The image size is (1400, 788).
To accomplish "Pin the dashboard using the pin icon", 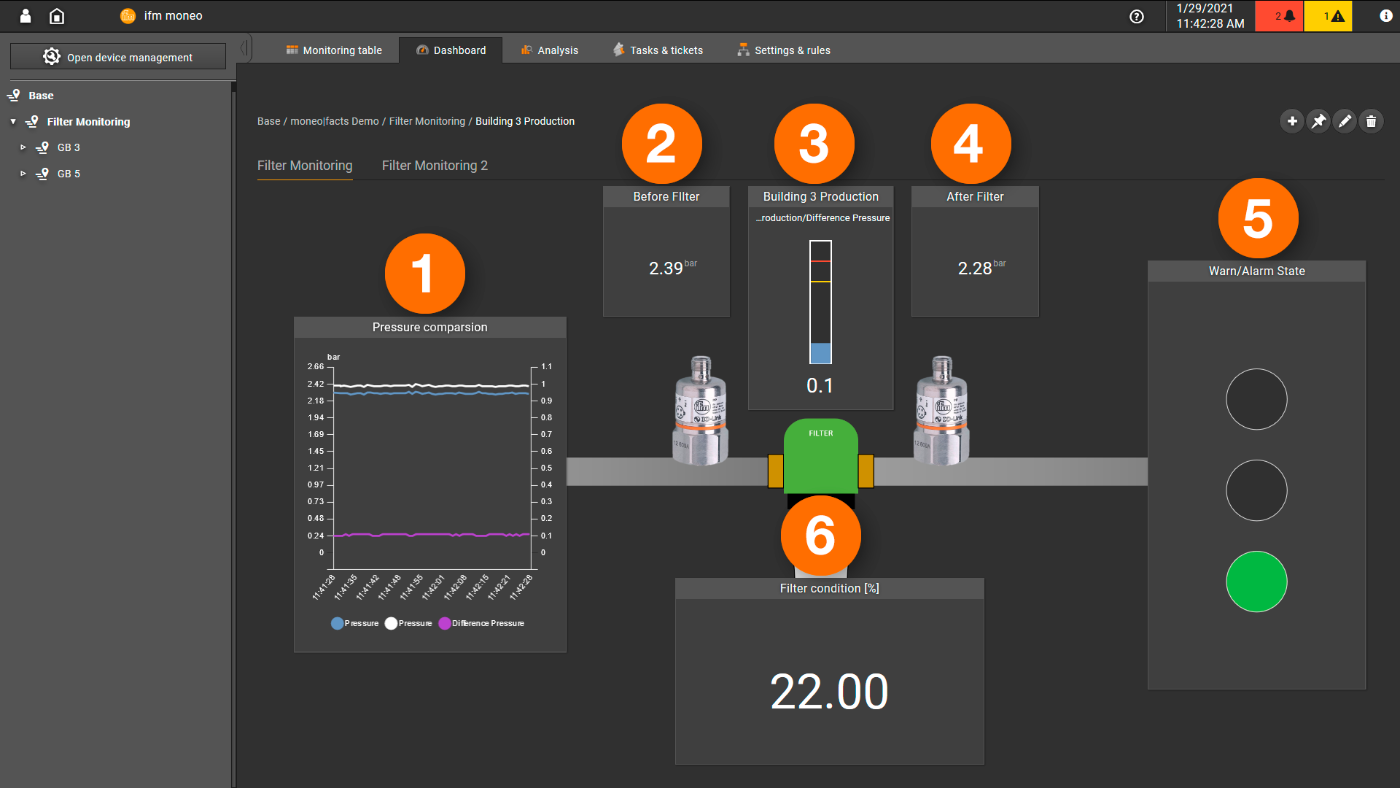I will 1318,120.
